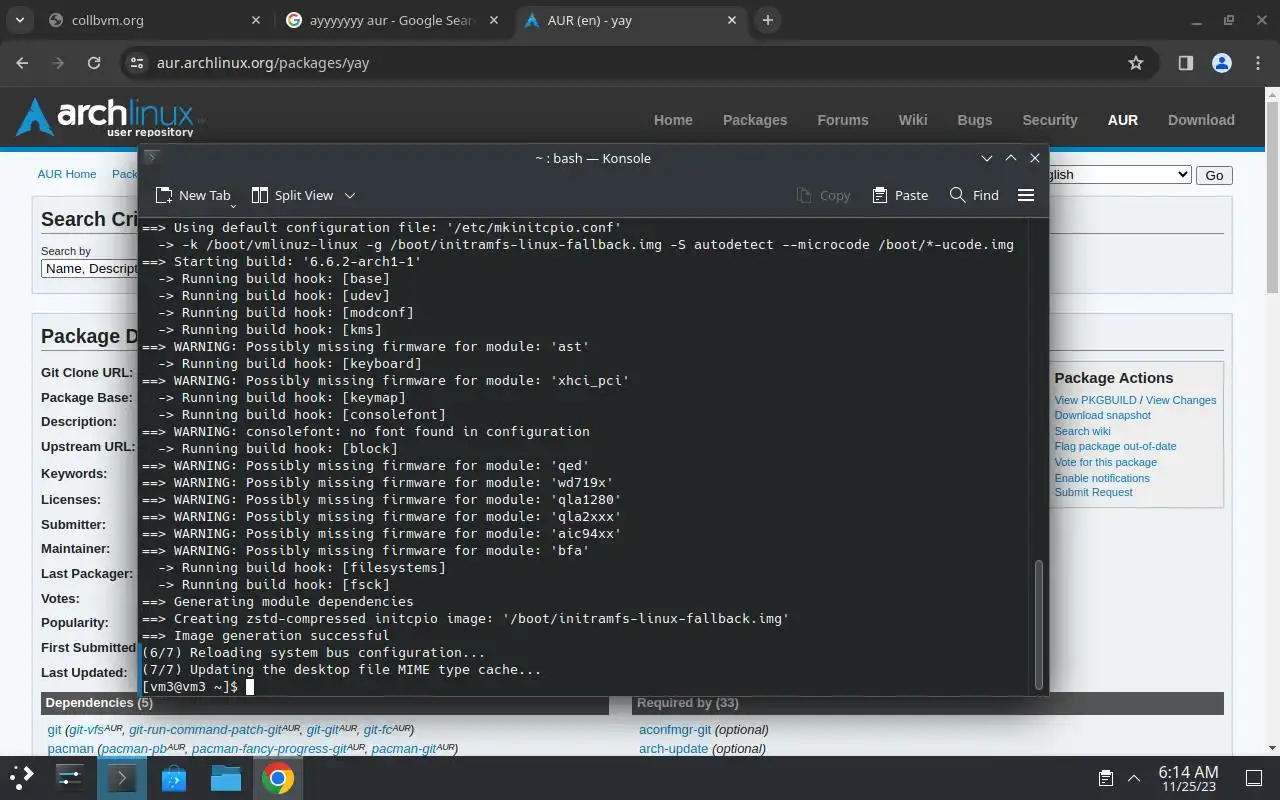The image size is (1280, 800).
Task: Open the Home nav link
Action: pos(673,120)
